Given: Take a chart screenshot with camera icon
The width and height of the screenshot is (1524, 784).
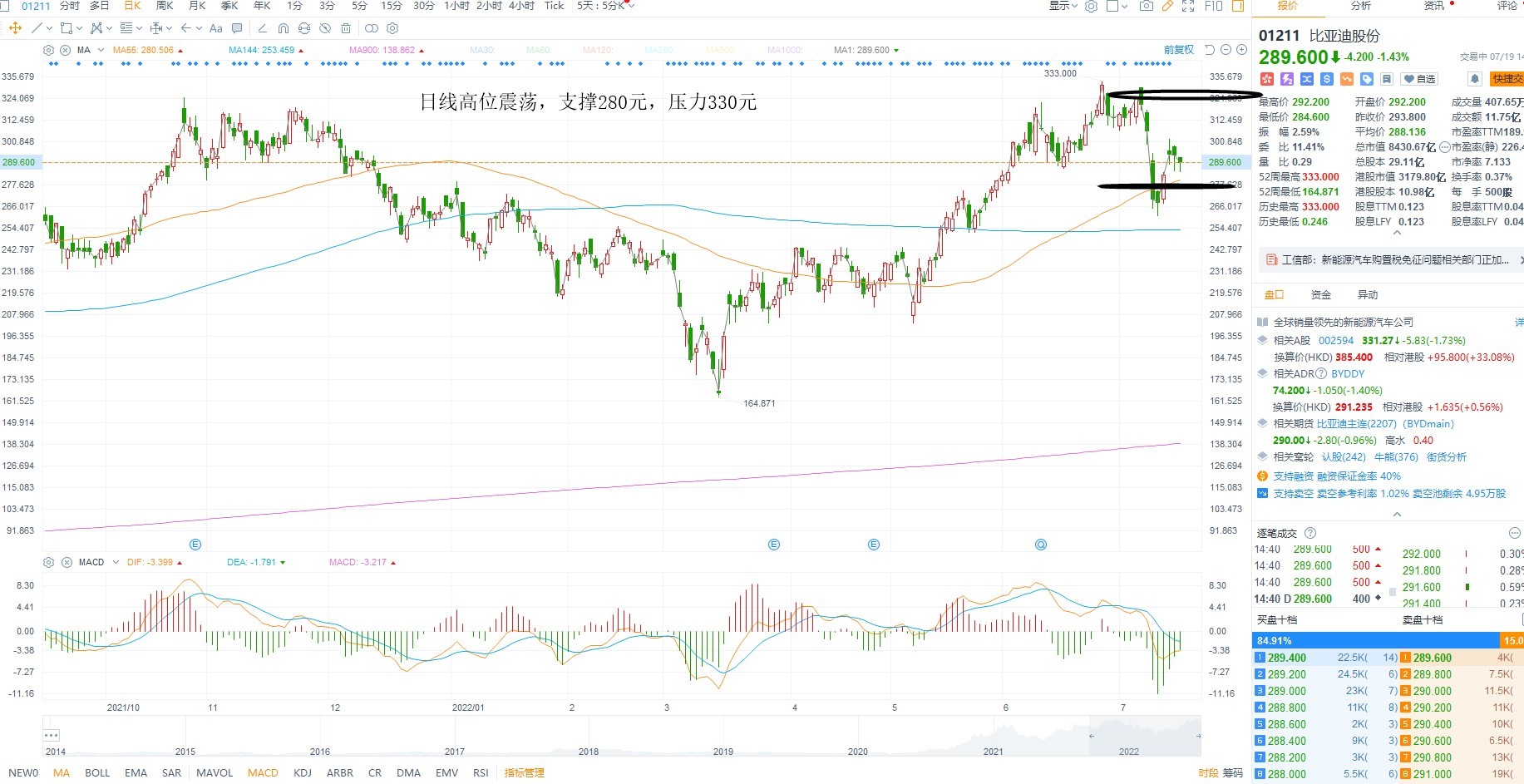Looking at the screenshot, I should point(1147,6).
